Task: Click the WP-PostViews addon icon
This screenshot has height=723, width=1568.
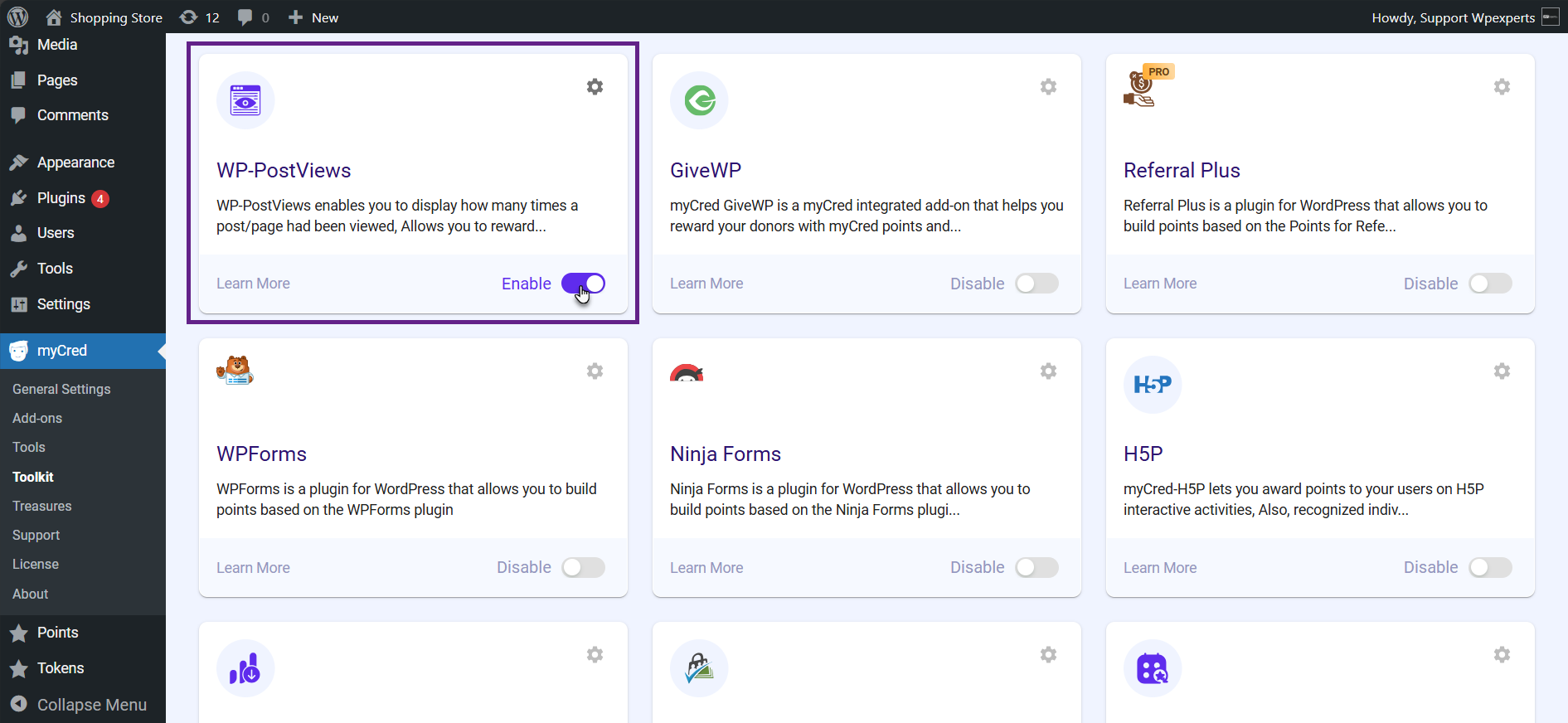Action: coord(245,100)
